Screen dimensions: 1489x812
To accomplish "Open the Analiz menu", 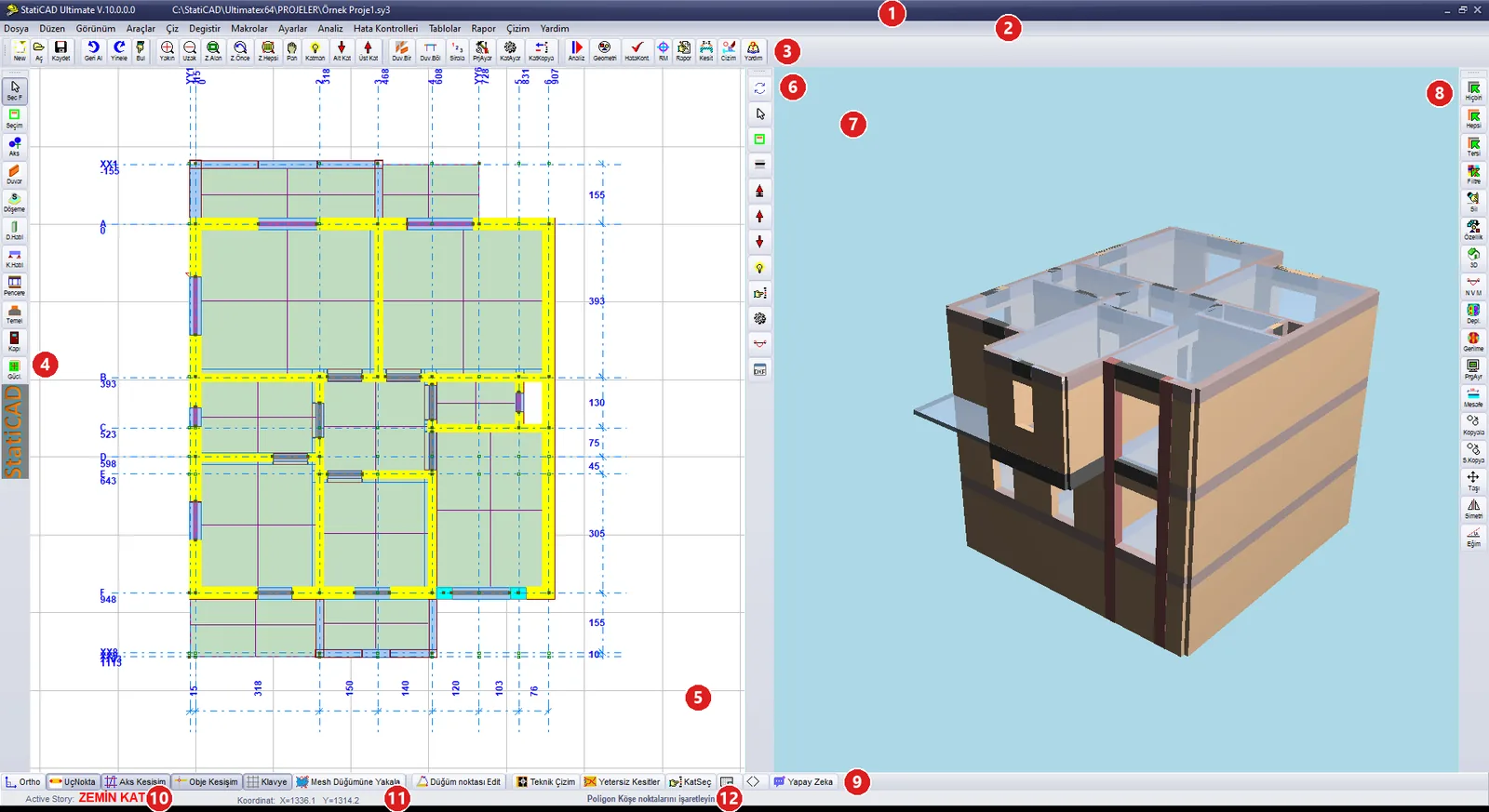I will [330, 29].
